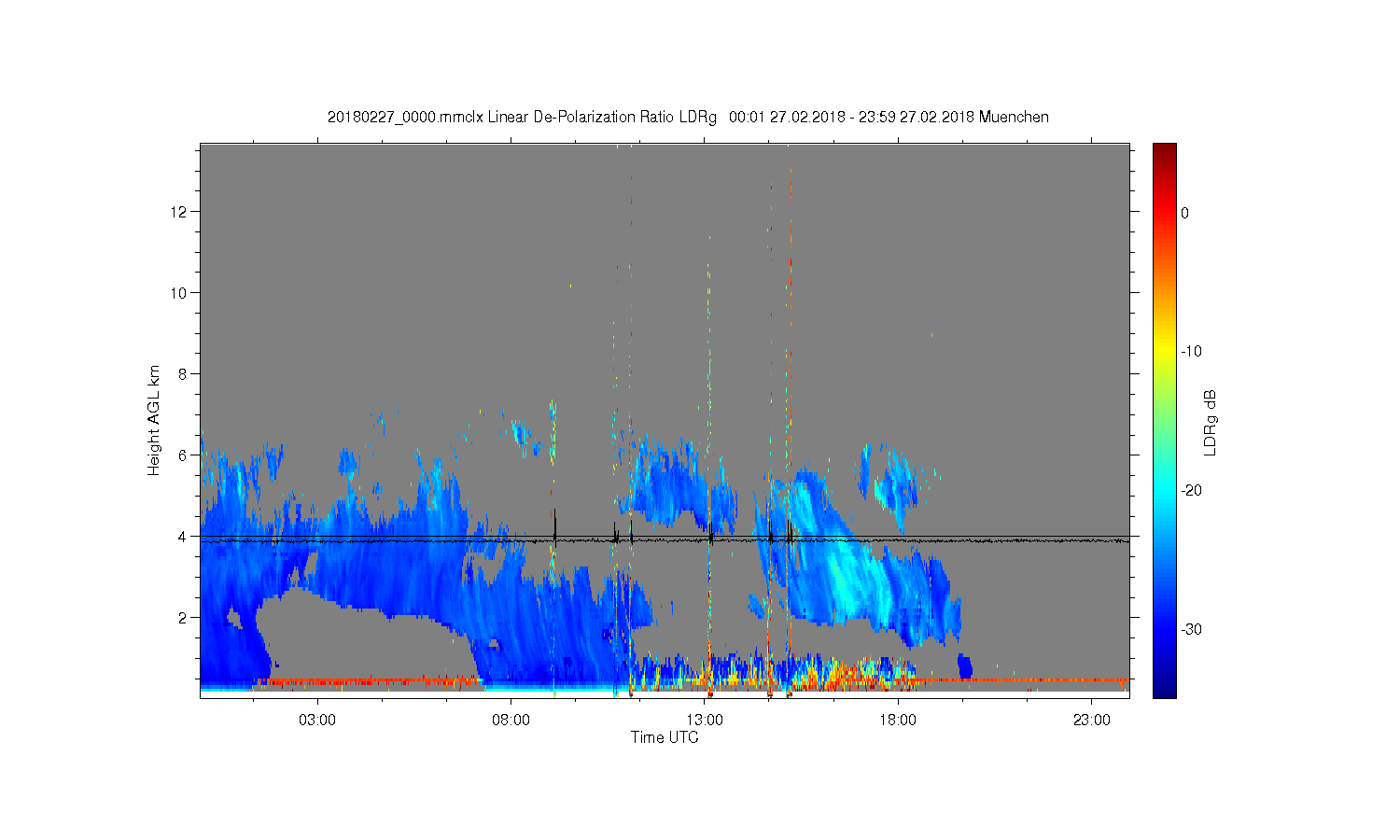This screenshot has width=1400, height=840.
Task: Click the 'LDRg dB' colorbar label
Action: pyautogui.click(x=1211, y=422)
